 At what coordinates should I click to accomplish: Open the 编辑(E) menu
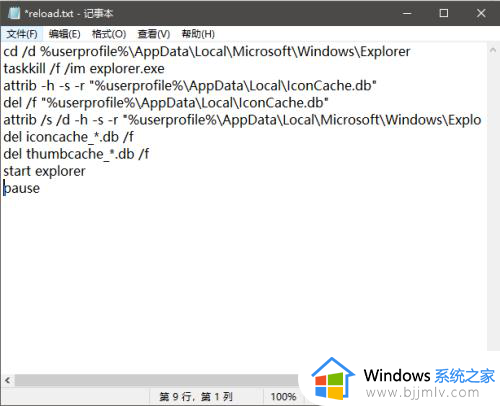coord(64,34)
